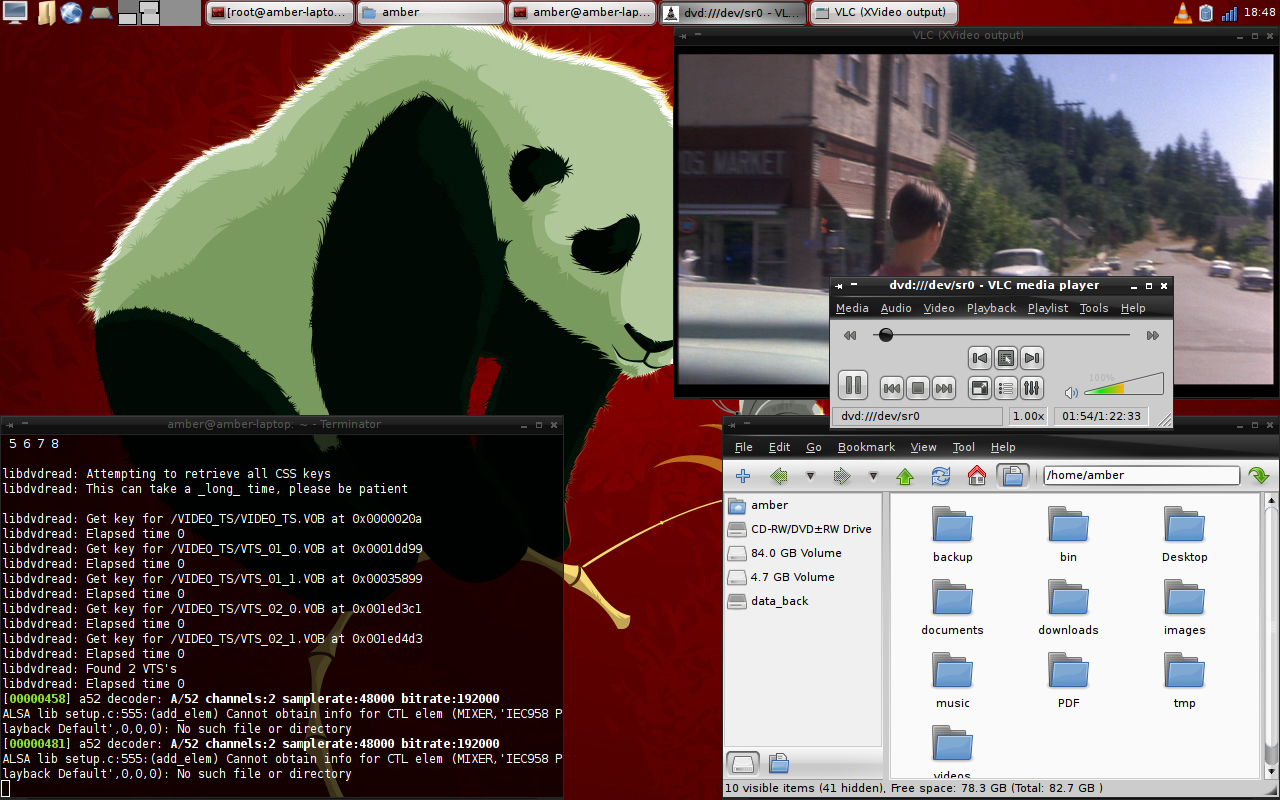Open file manager View menu
This screenshot has height=800, width=1280.
point(923,447)
